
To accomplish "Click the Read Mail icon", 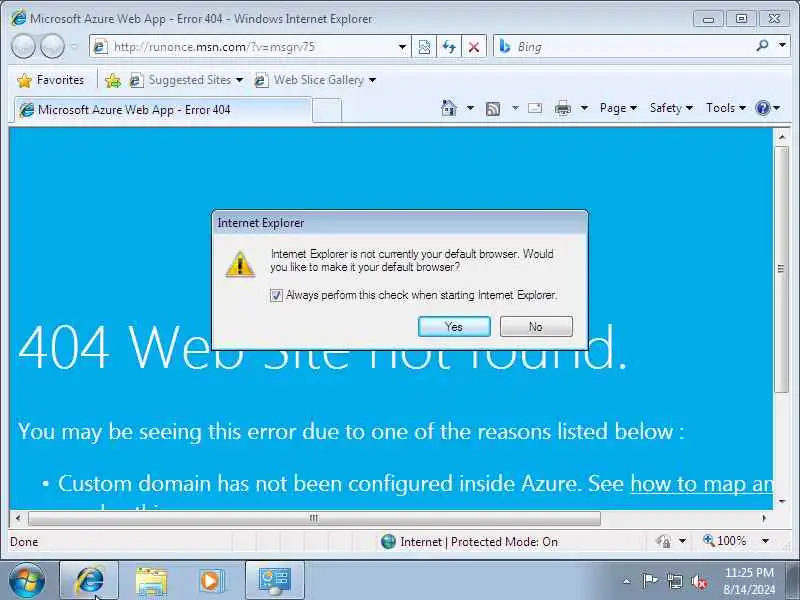I will (x=535, y=108).
